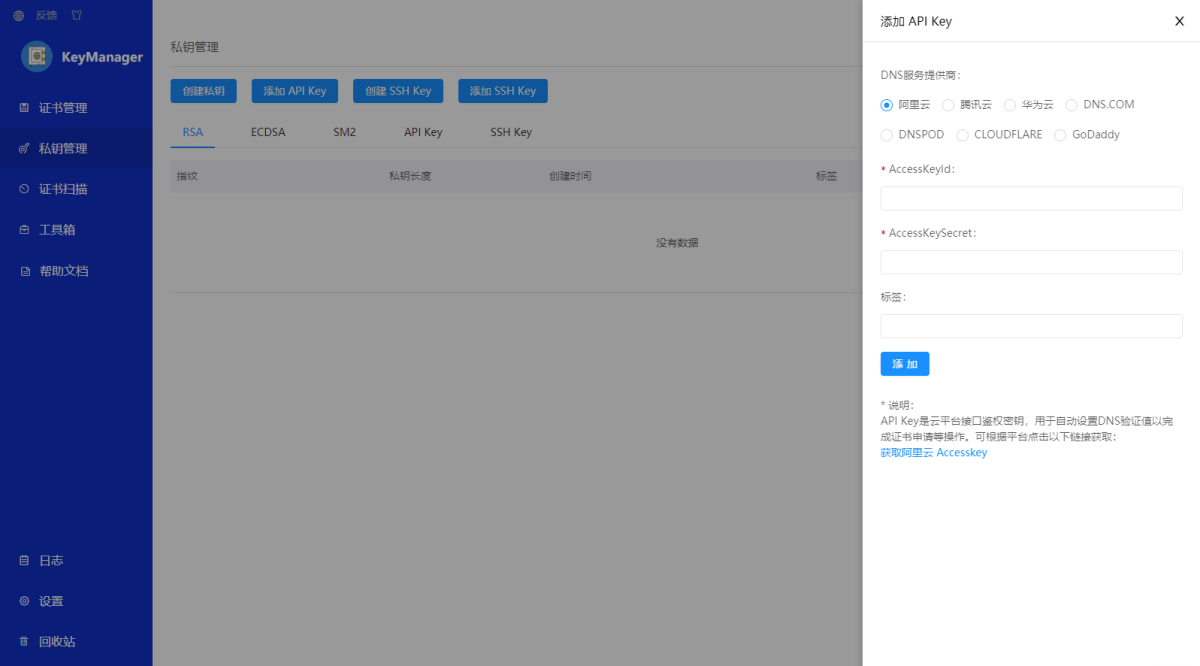The width and height of the screenshot is (1200, 666).
Task: Select the 华为云 radio option
Action: pos(1010,105)
